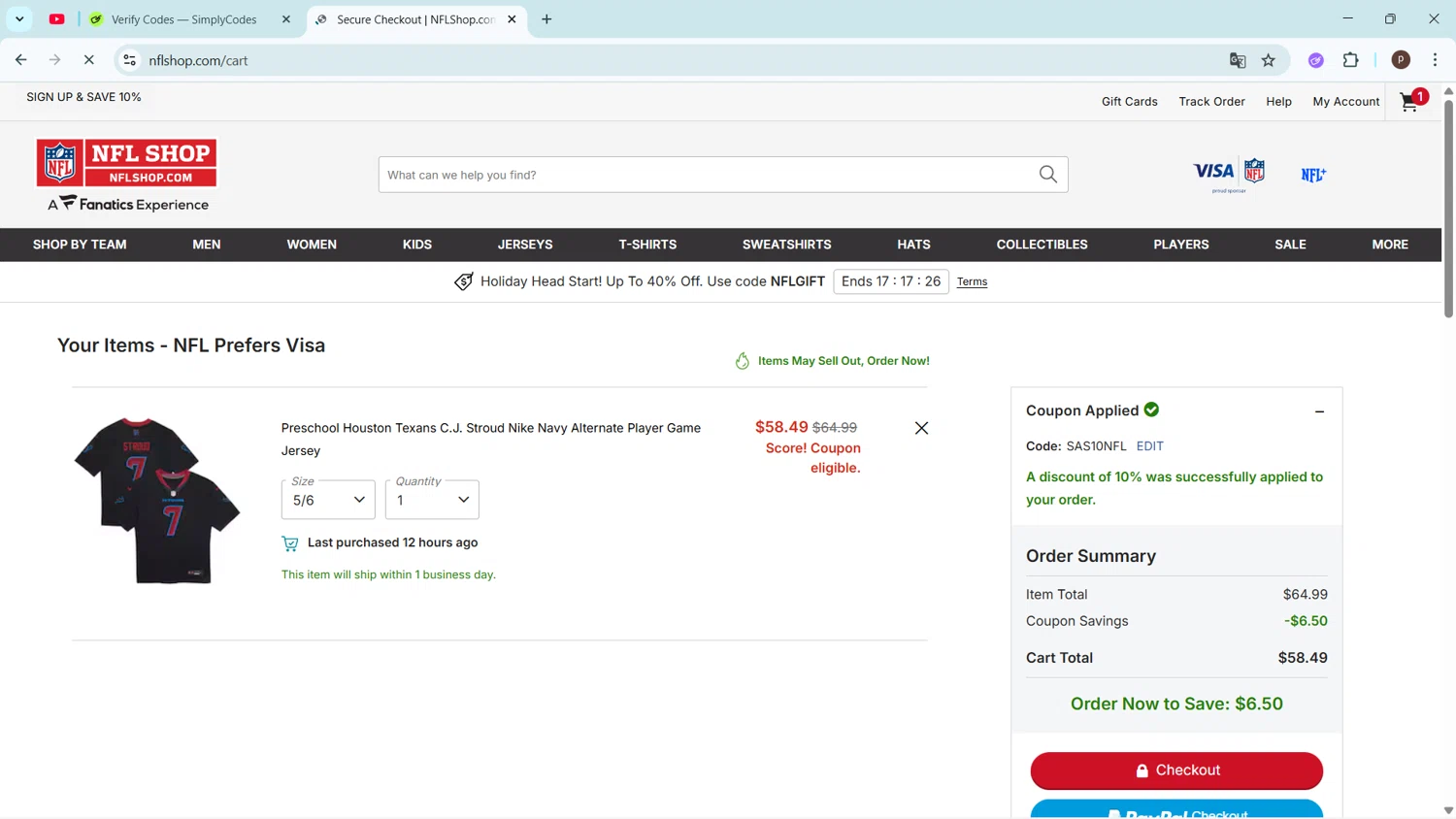Open the SALE menu
Viewport: 1456px width, 819px height.
(x=1290, y=245)
